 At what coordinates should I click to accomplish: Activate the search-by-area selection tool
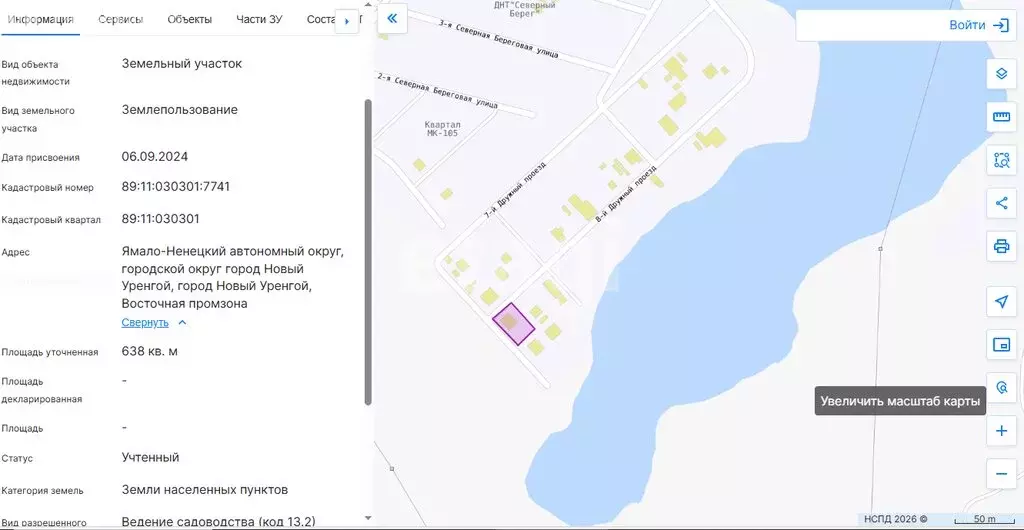pyautogui.click(x=1001, y=160)
